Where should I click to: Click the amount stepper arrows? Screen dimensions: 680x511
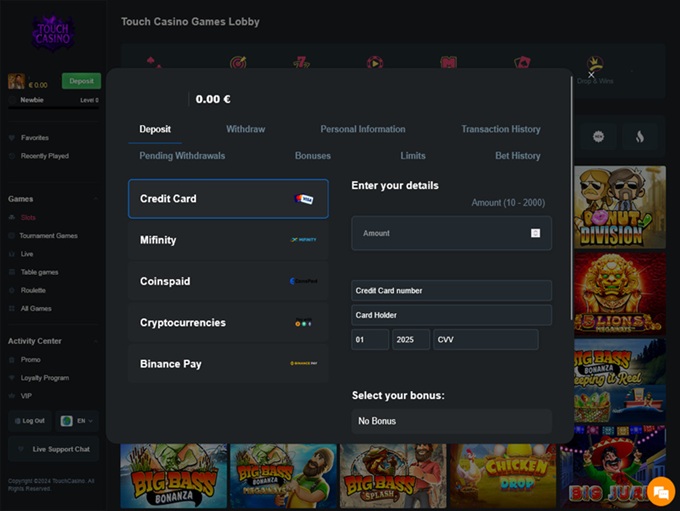(x=535, y=233)
